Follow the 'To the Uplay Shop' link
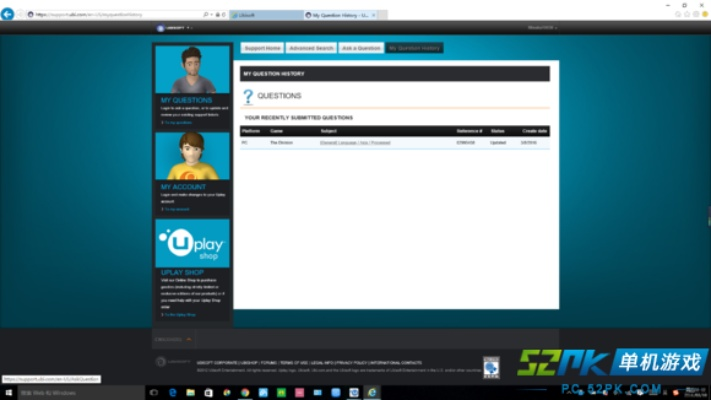The width and height of the screenshot is (711, 400). [179, 314]
